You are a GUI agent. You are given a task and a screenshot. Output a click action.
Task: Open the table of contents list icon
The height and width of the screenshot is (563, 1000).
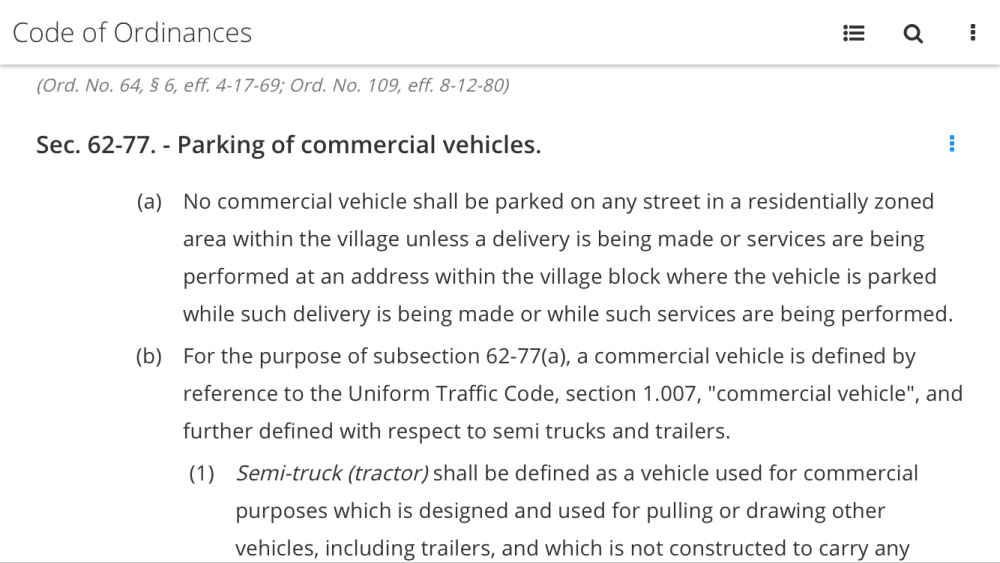point(853,33)
